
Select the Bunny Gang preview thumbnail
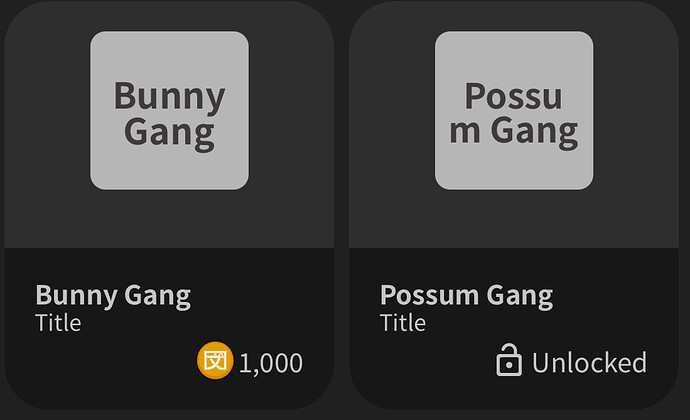coord(169,111)
